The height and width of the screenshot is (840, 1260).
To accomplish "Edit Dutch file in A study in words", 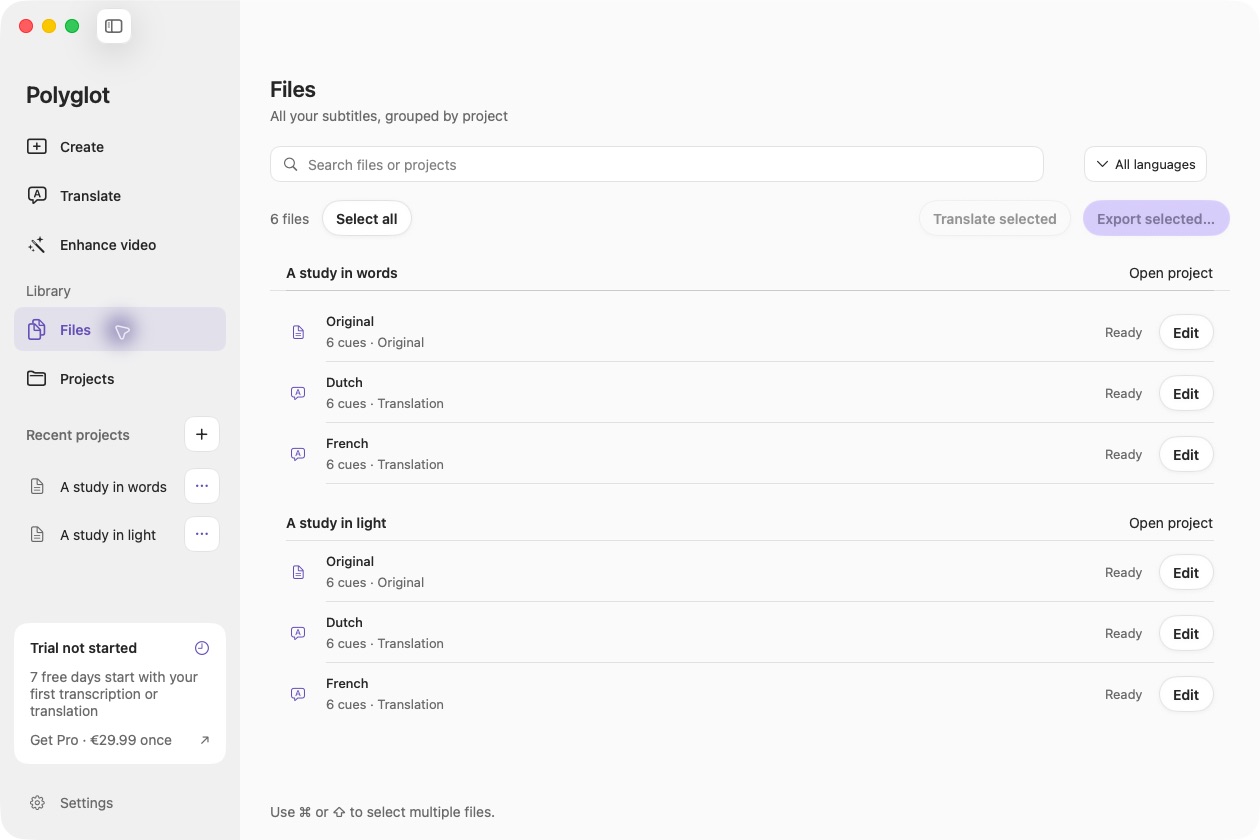I will click(x=1186, y=394).
